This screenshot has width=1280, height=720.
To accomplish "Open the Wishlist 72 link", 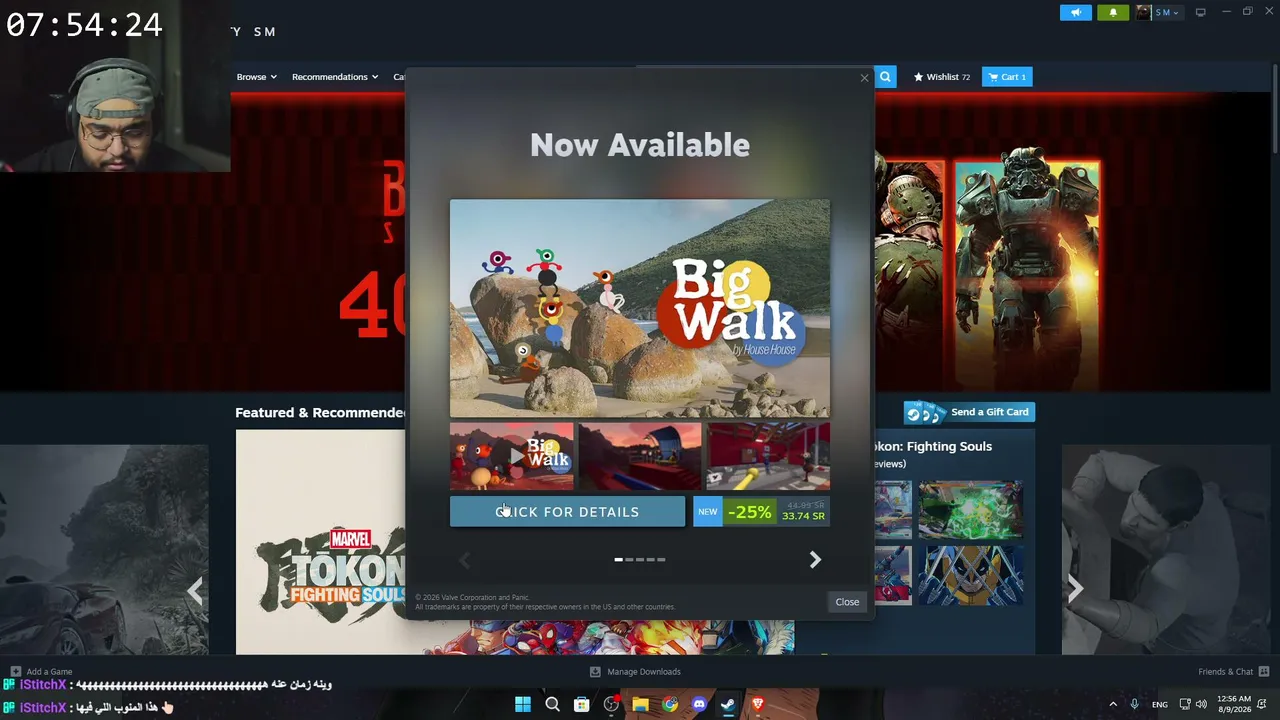I will (942, 77).
